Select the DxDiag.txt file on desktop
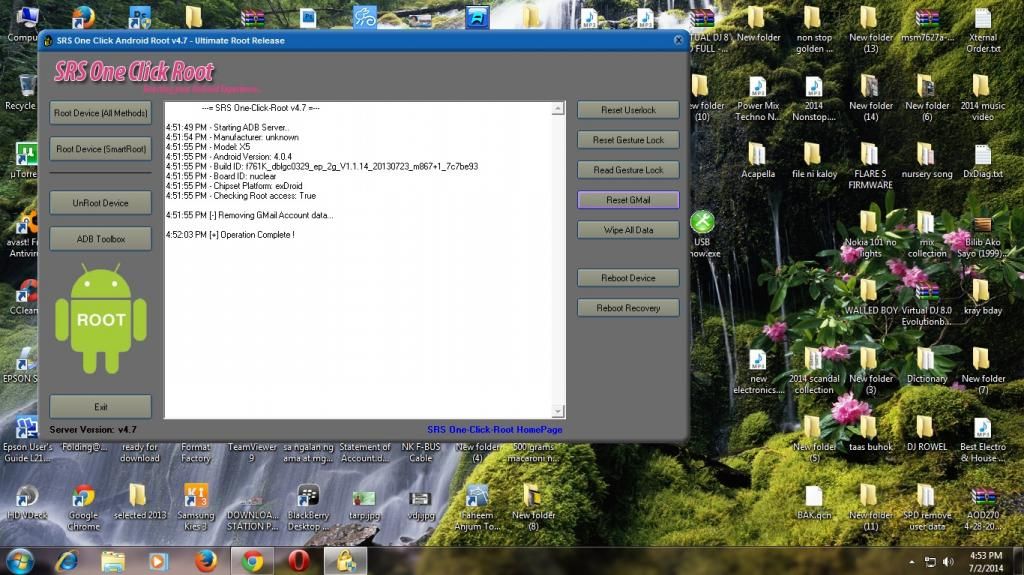 click(x=982, y=156)
